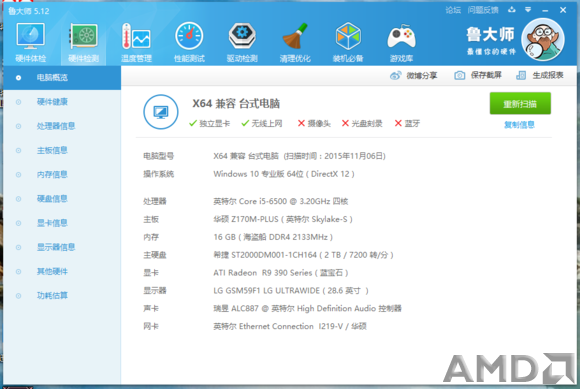Click the Ethernet Connection I219-V value

coord(290,326)
